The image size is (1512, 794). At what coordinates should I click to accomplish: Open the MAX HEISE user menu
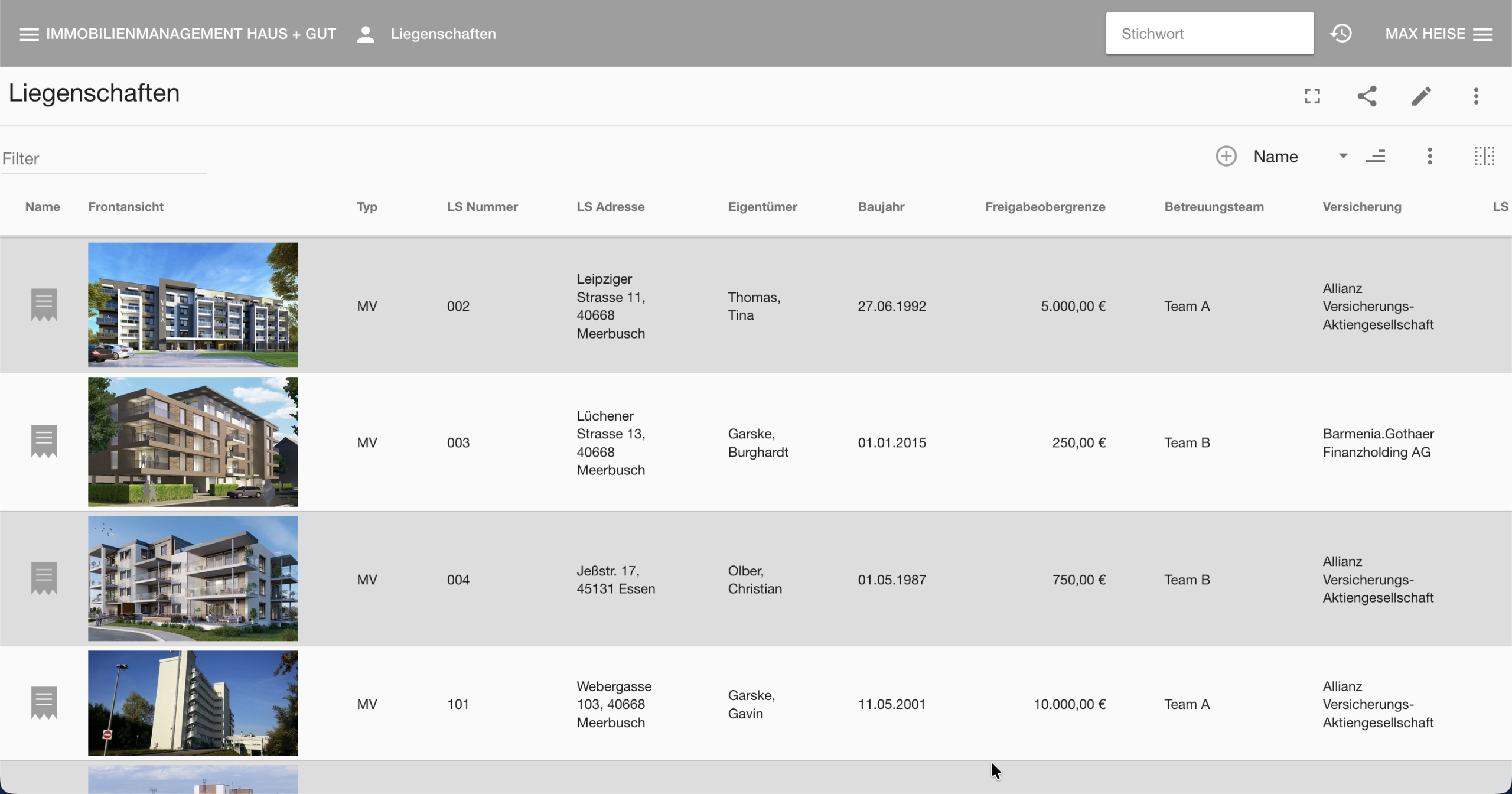click(x=1438, y=34)
